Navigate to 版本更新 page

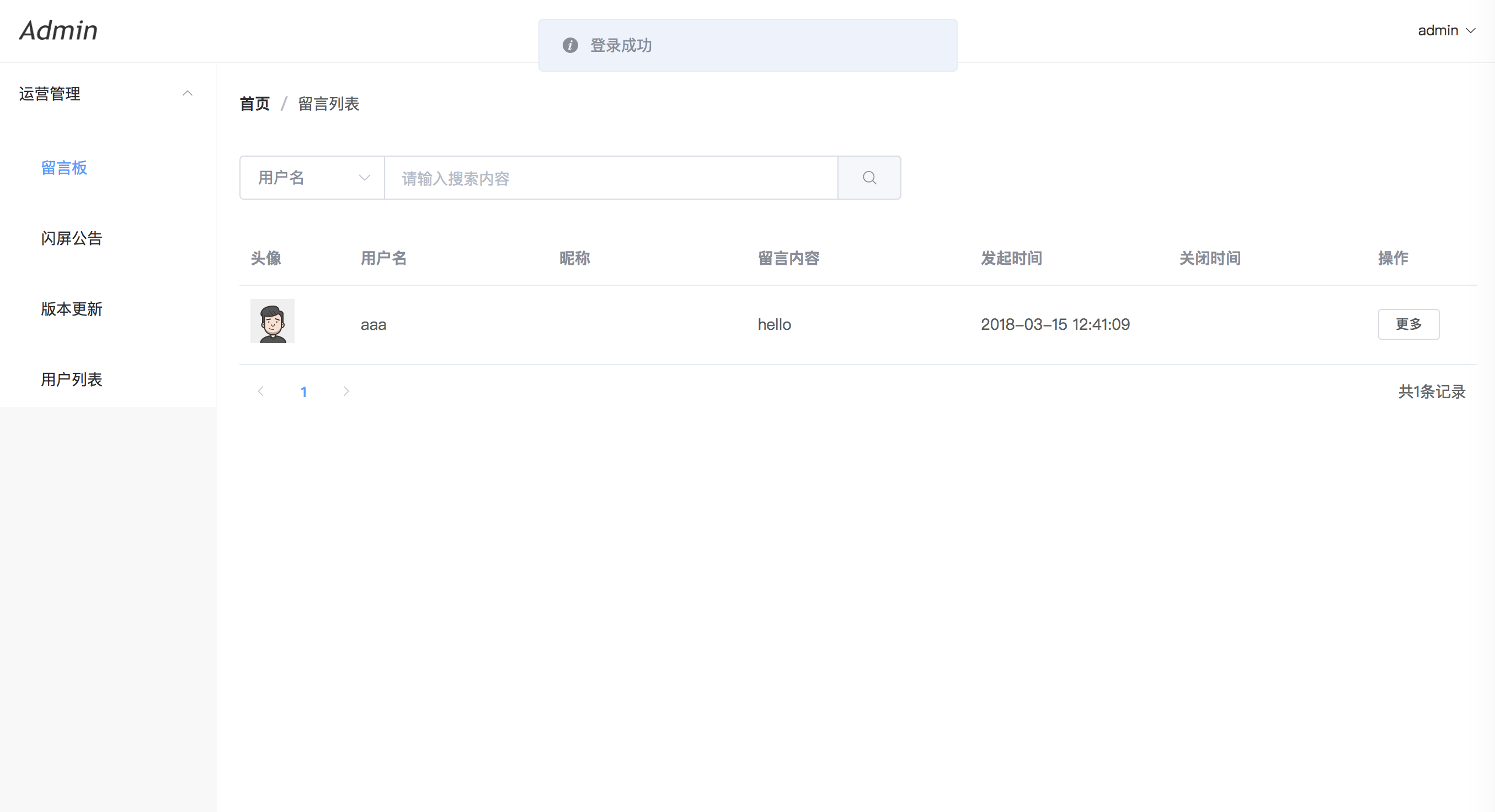point(71,309)
